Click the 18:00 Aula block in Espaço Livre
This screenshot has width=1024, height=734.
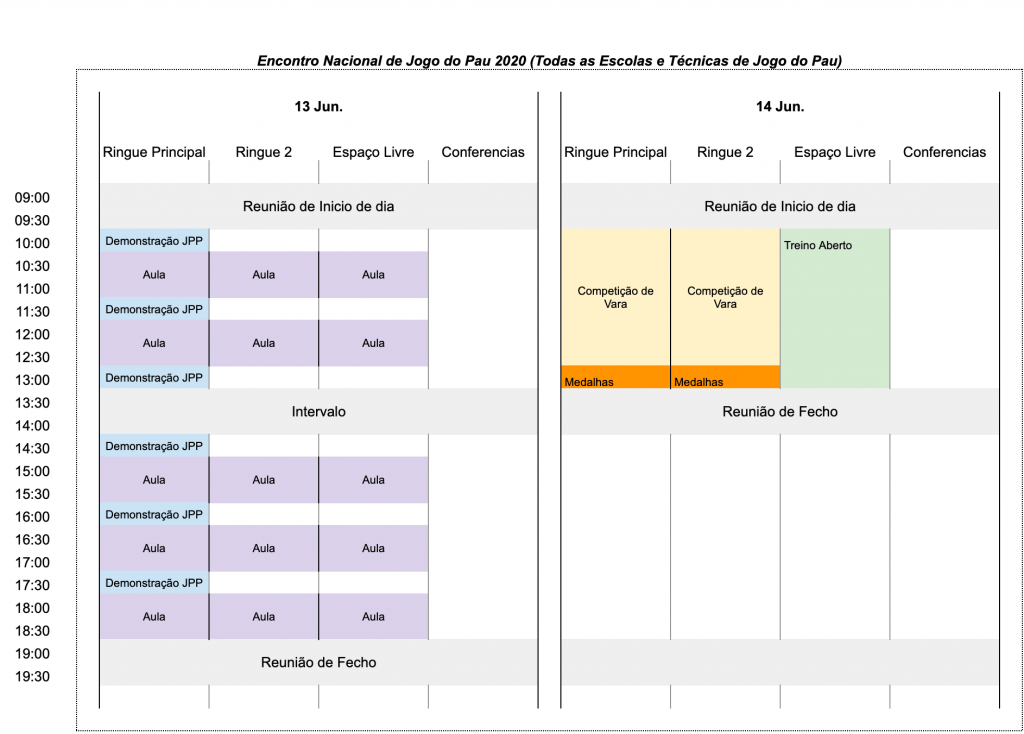[x=373, y=617]
